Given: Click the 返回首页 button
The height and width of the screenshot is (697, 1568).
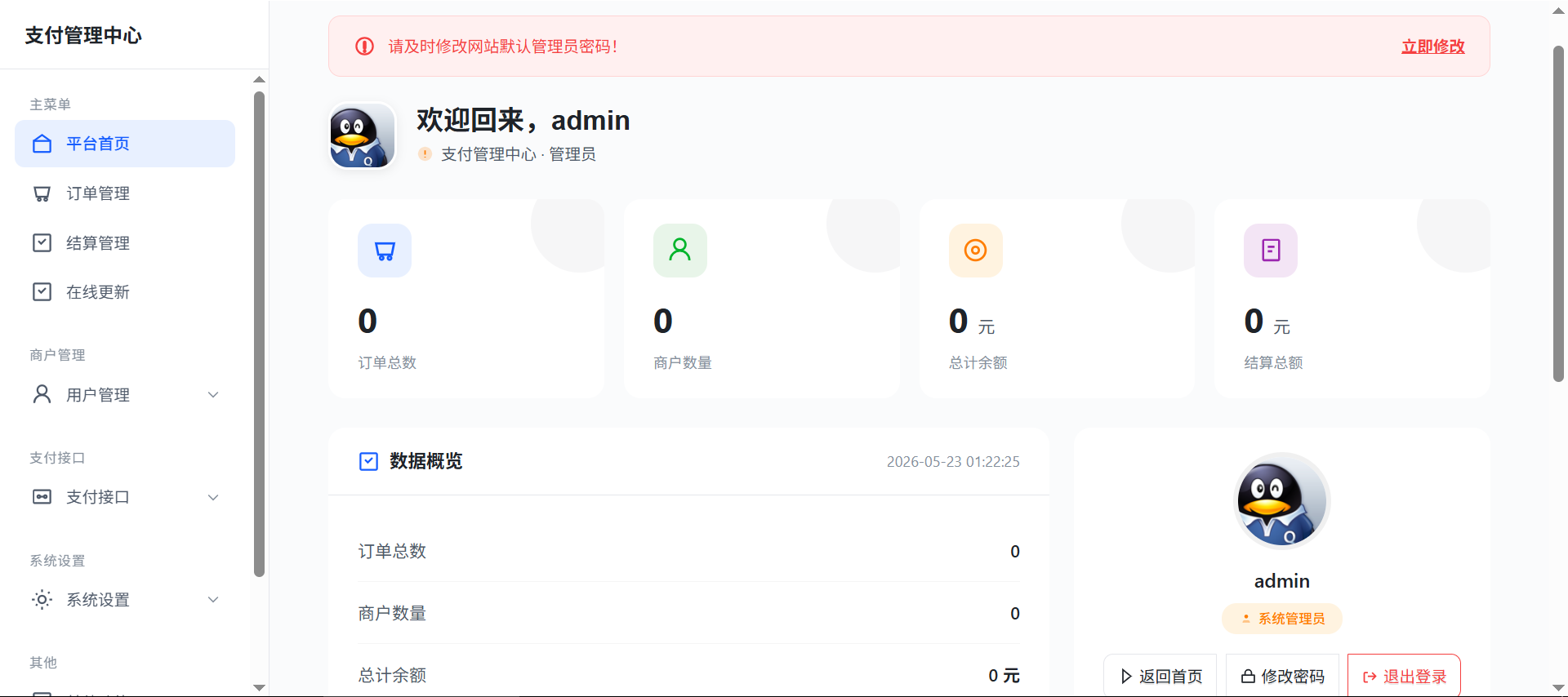Looking at the screenshot, I should 1160,676.
